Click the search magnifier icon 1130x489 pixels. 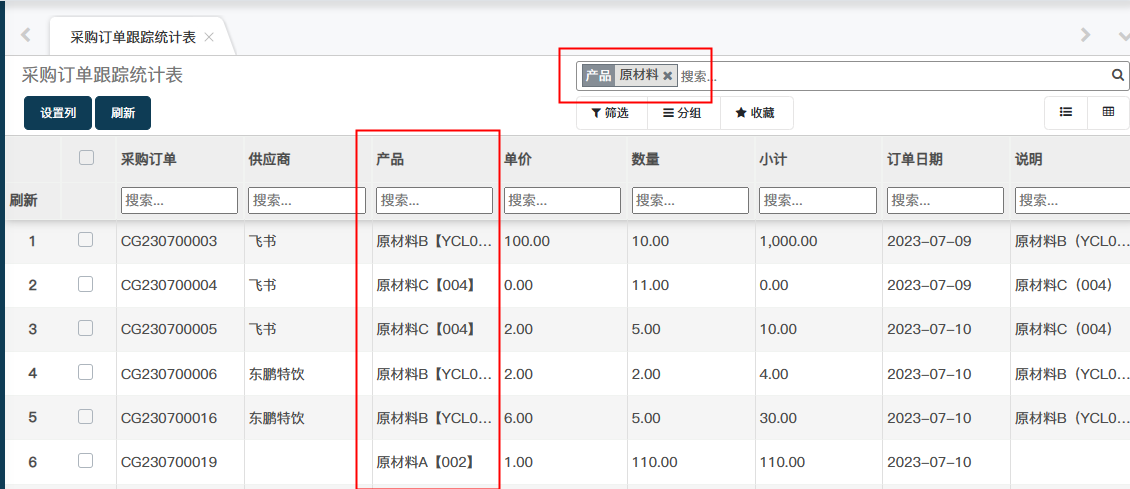1118,75
